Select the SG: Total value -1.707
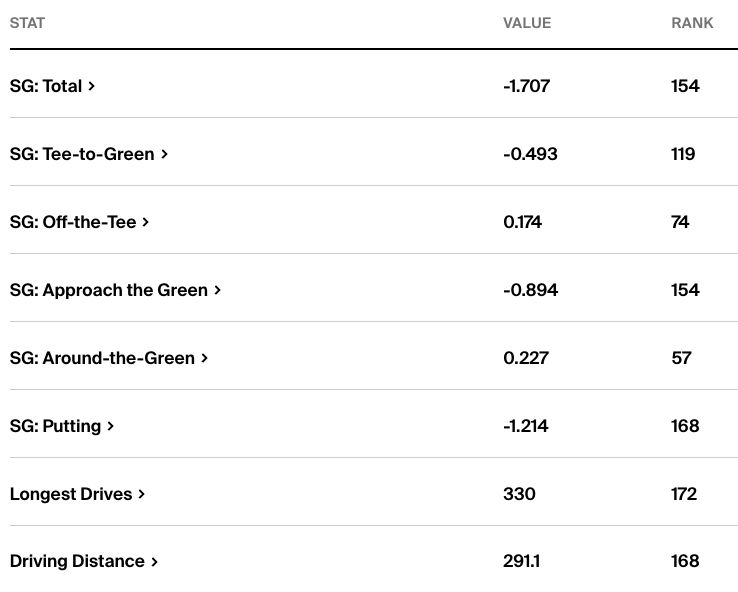Screen dimensions: 738x592 pos(527,86)
